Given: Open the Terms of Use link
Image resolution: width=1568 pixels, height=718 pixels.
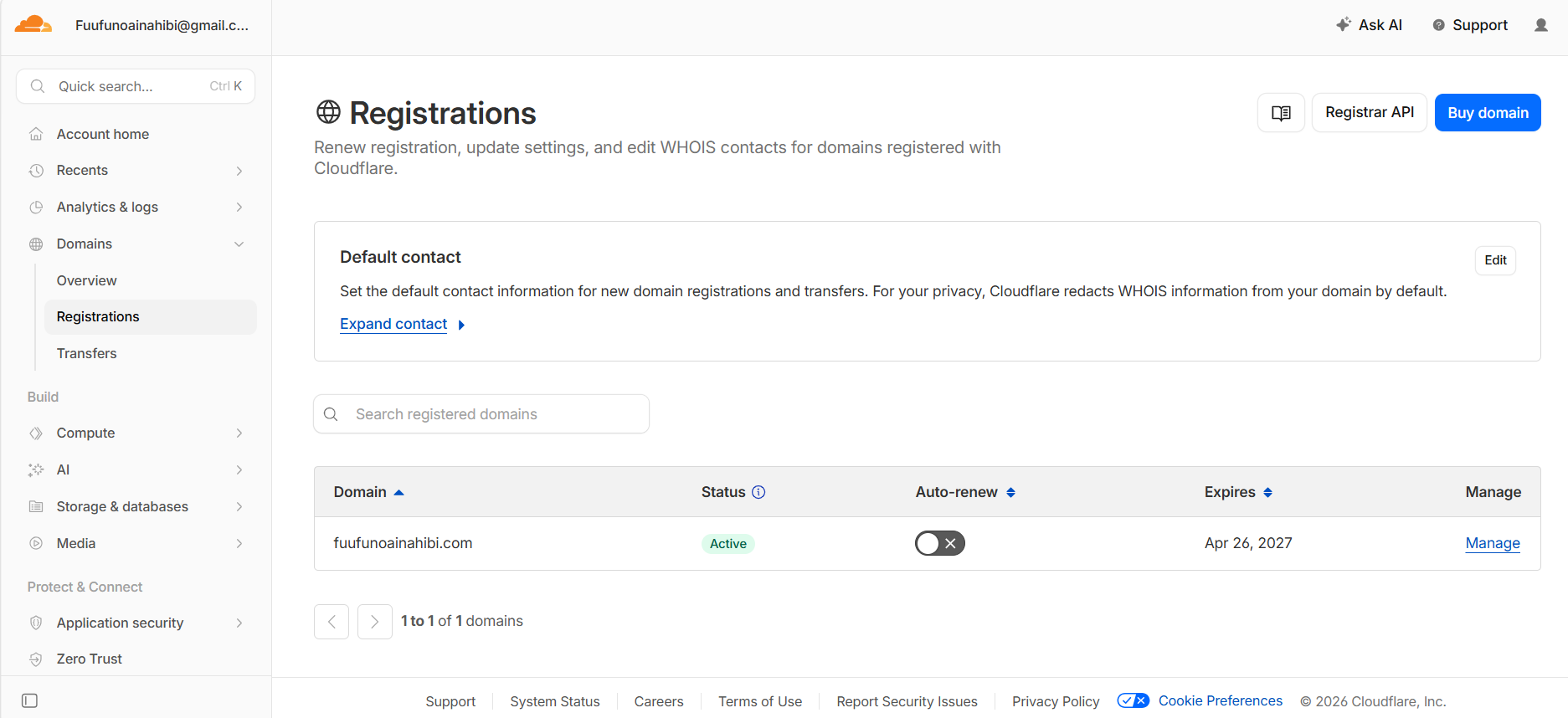Looking at the screenshot, I should (760, 701).
